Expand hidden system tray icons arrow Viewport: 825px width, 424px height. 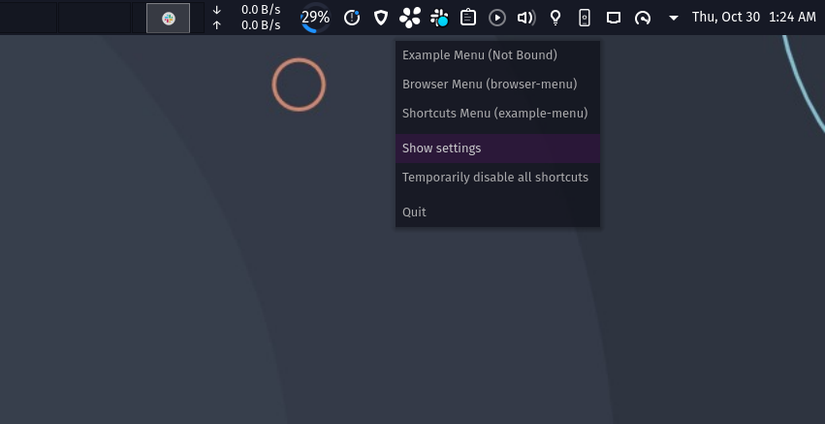tap(673, 18)
